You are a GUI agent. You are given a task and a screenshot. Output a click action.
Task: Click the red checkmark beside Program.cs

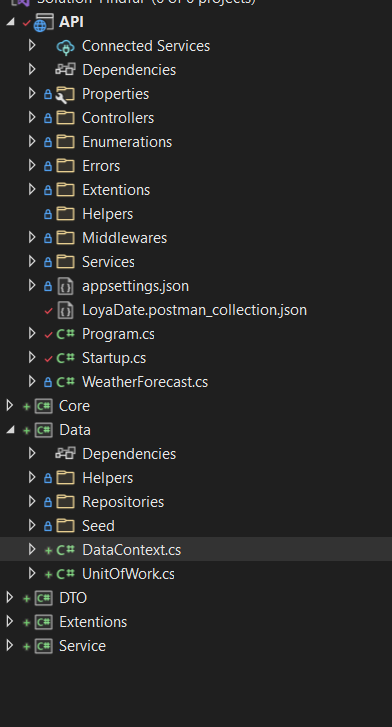(x=48, y=335)
